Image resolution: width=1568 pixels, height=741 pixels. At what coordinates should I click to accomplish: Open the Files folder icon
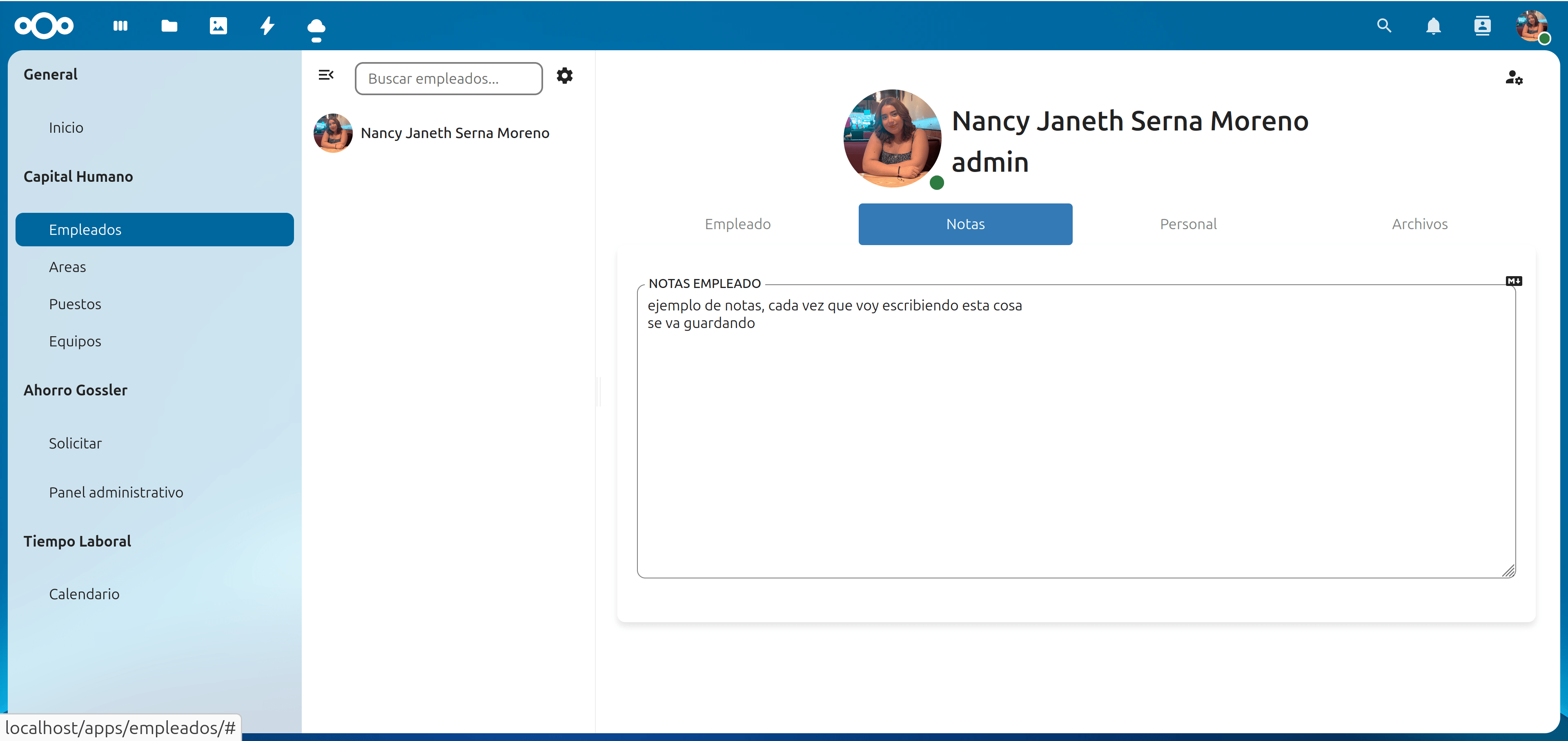click(169, 26)
